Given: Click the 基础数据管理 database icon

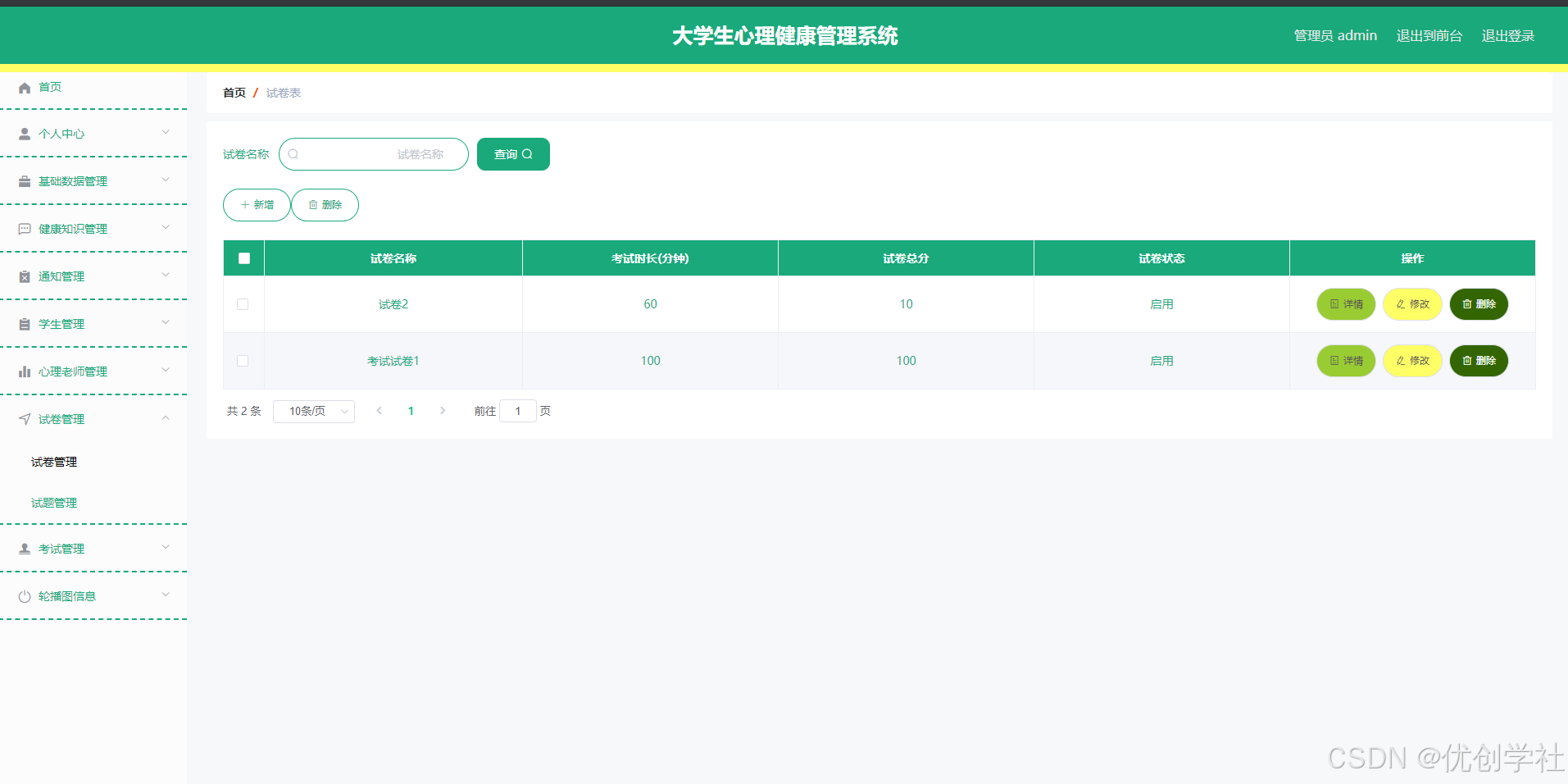Looking at the screenshot, I should 24,180.
